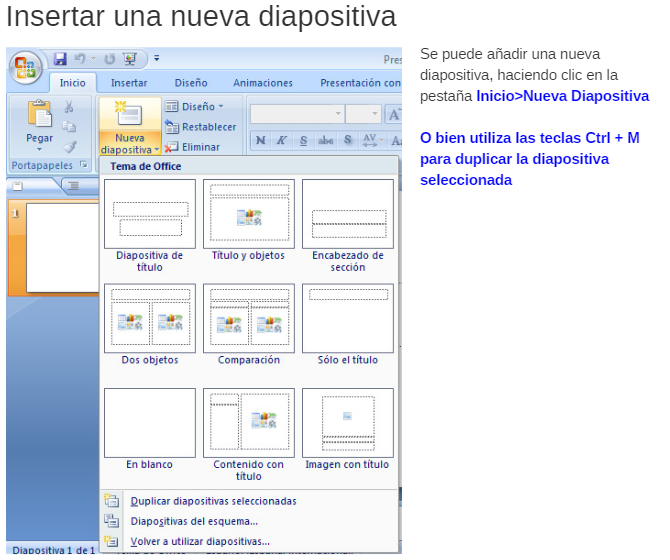Click the Redo arrow icon
The height and width of the screenshot is (560, 670).
(109, 59)
